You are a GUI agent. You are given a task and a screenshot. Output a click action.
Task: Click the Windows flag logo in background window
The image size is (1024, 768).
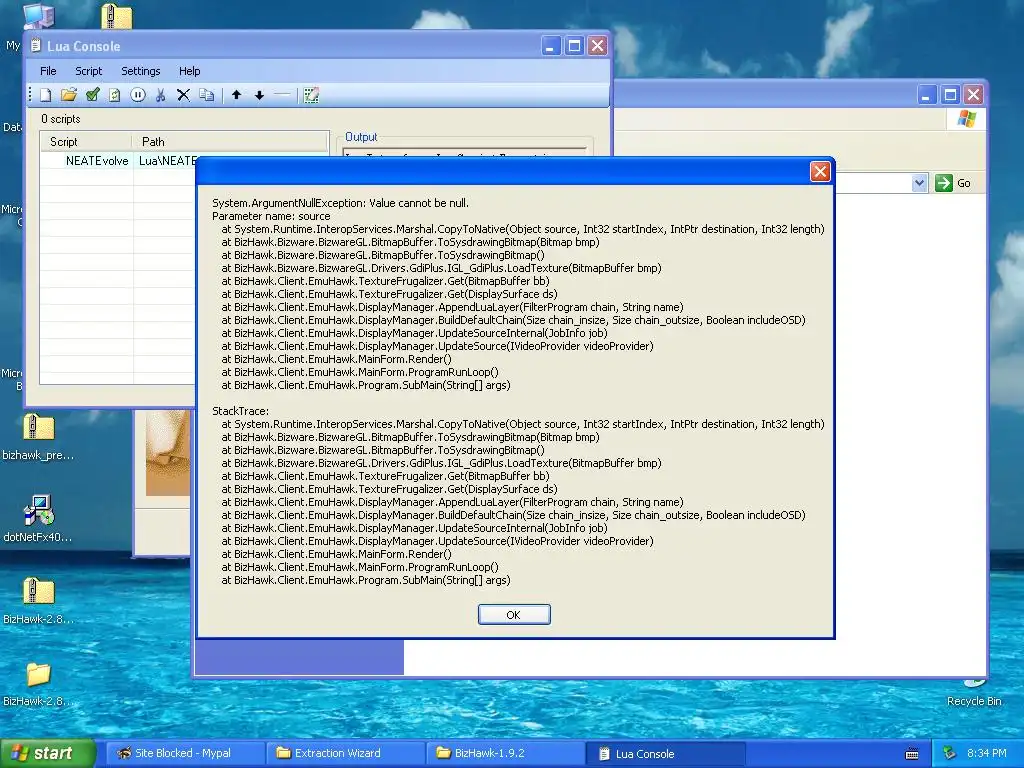(x=967, y=119)
